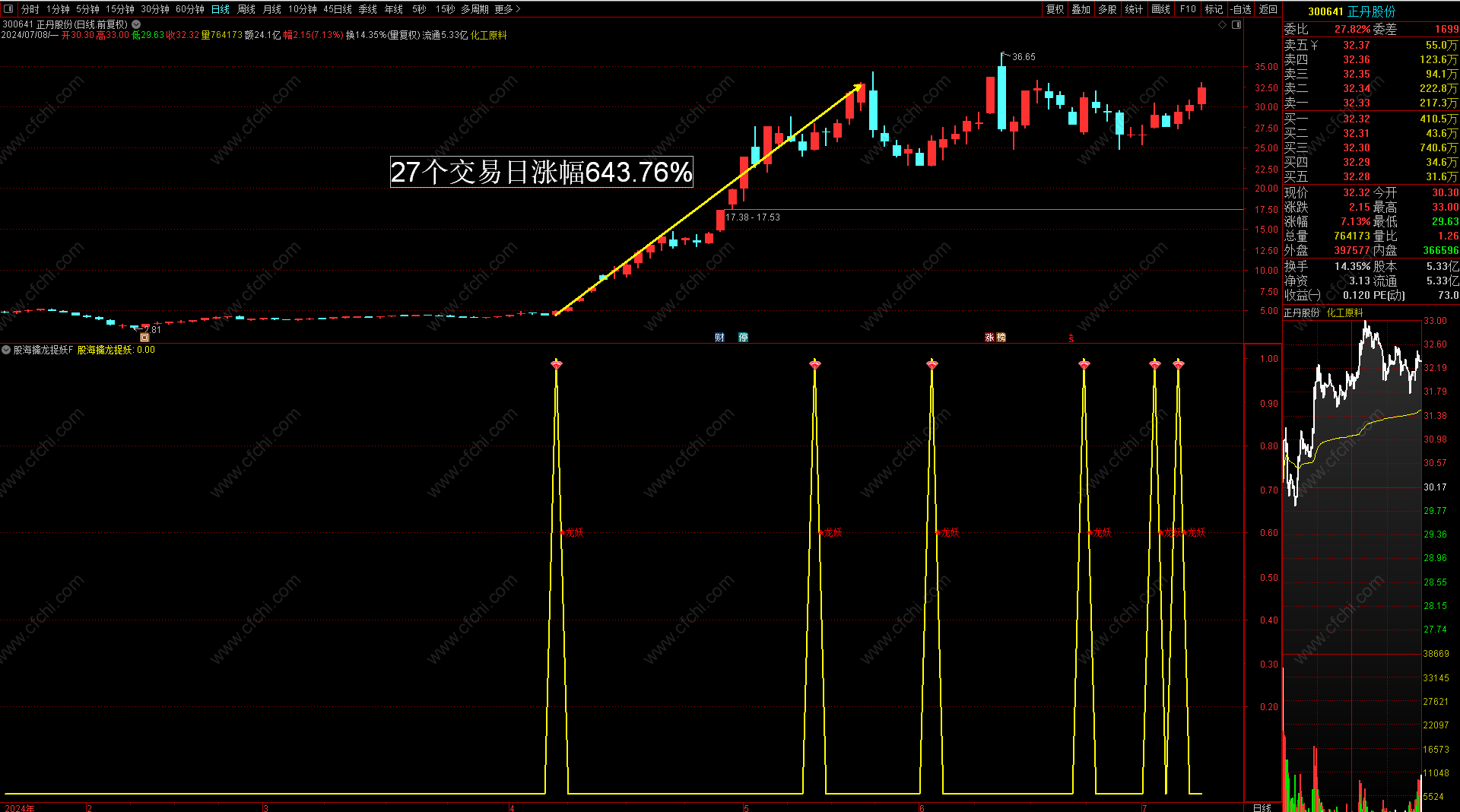Viewport: 1460px width, 812px height.
Task: Switch to 年线 yearly chart
Action: click(394, 9)
